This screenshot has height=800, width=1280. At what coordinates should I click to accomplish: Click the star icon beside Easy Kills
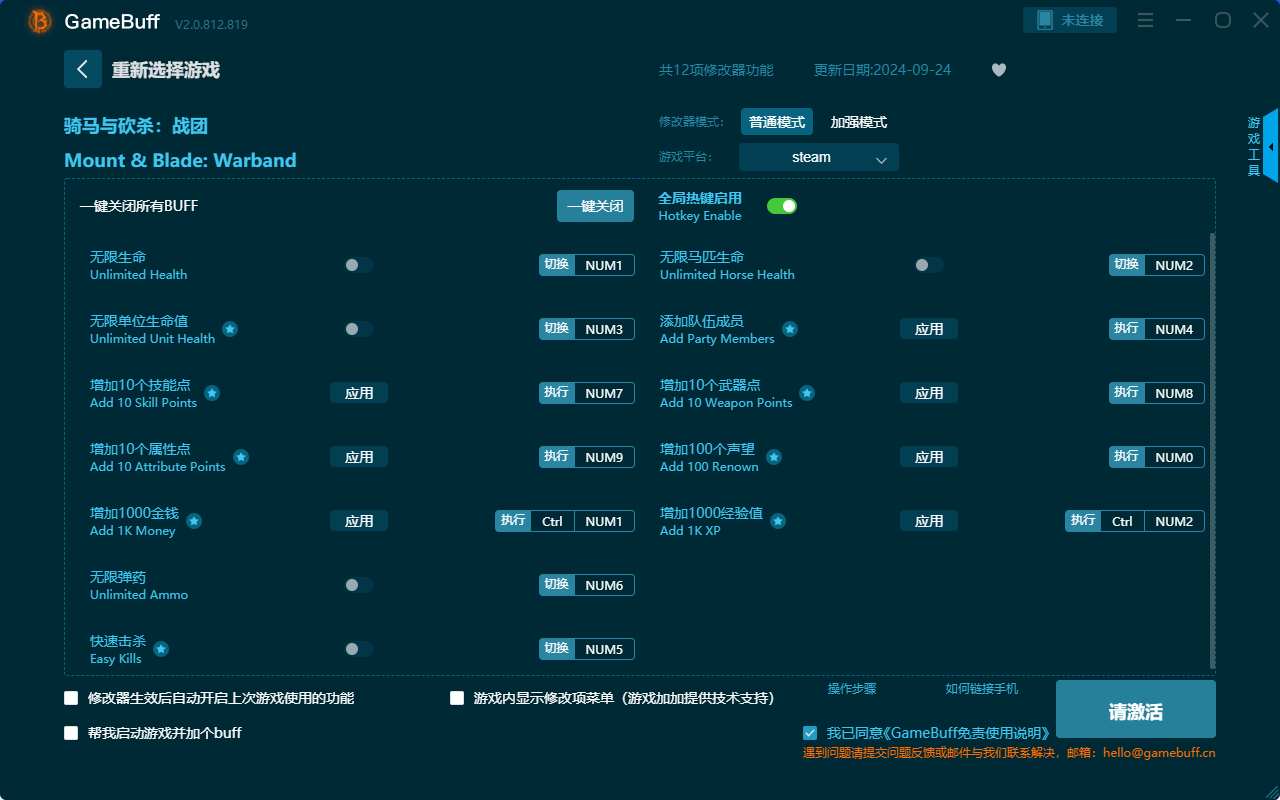click(x=160, y=649)
